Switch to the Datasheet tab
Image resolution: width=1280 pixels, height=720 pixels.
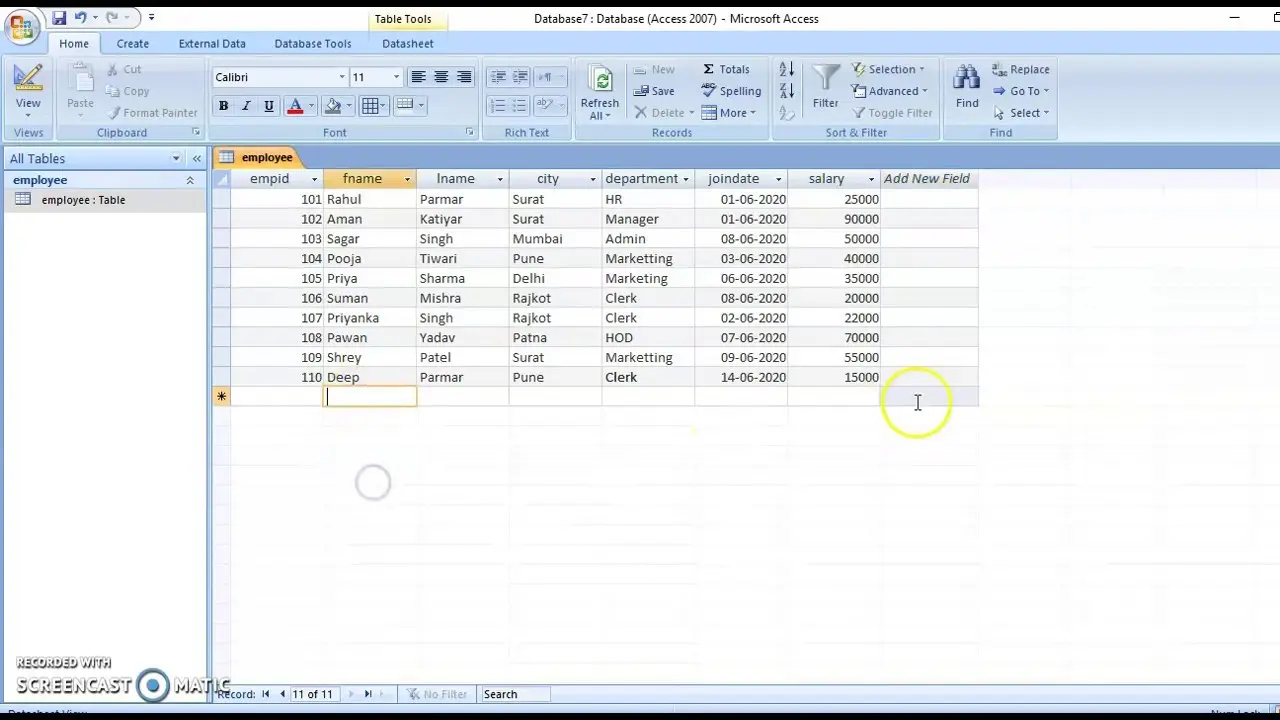click(x=408, y=44)
